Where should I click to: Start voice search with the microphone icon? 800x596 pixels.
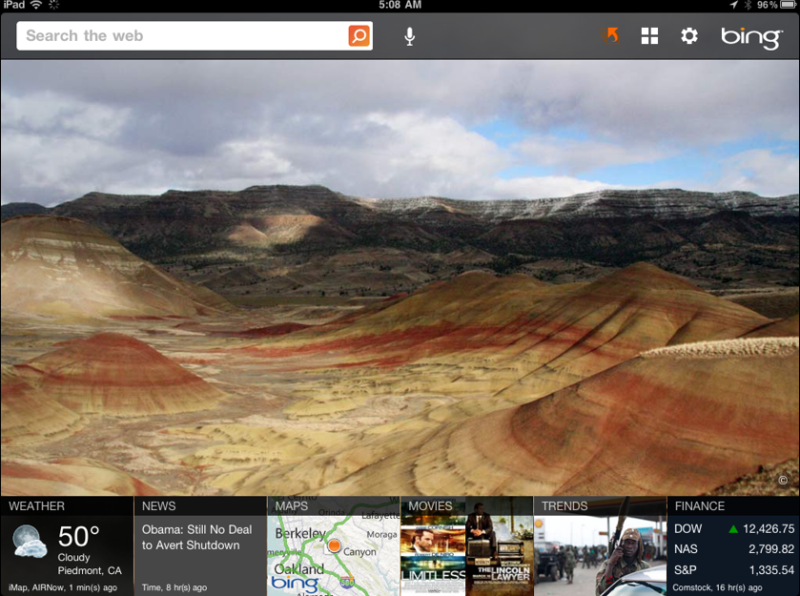410,36
